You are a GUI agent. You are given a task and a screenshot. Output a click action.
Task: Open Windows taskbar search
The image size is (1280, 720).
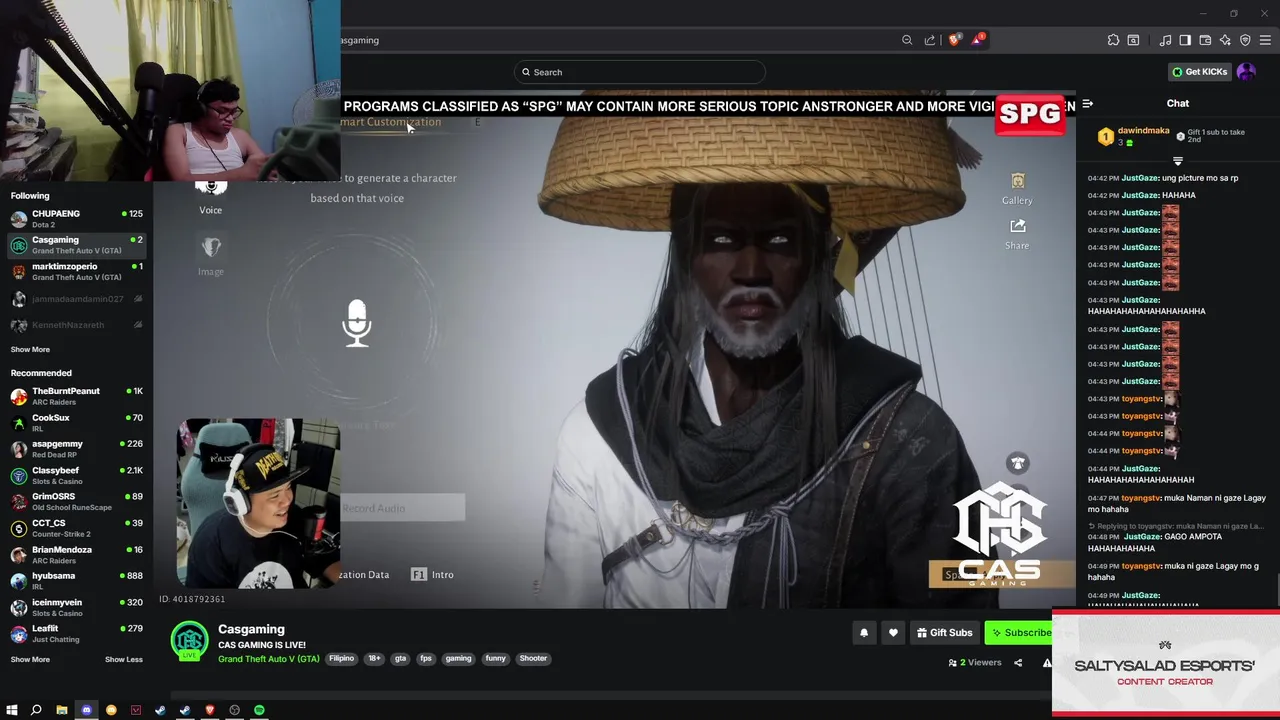(36, 710)
